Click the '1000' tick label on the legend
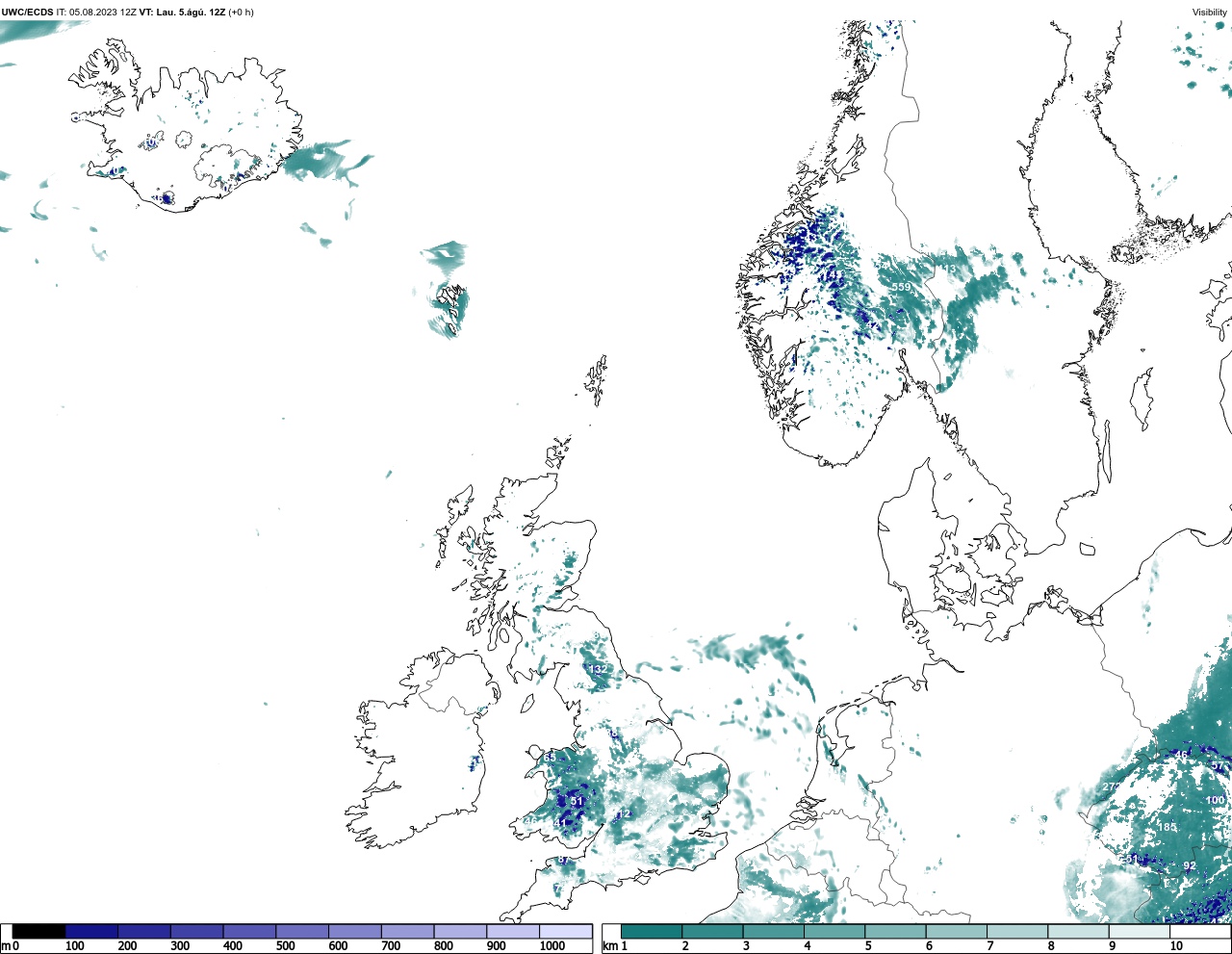This screenshot has width=1232, height=954. click(x=552, y=946)
